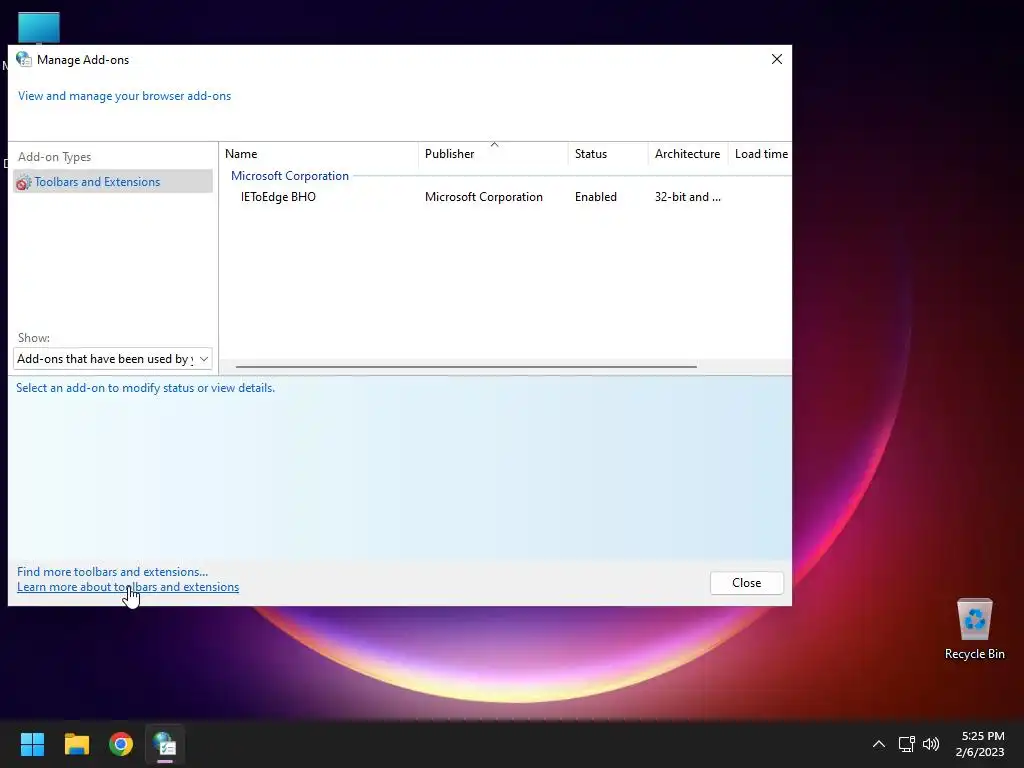Select Toolbars and Extensions add-on type
The width and height of the screenshot is (1024, 768).
[112, 182]
